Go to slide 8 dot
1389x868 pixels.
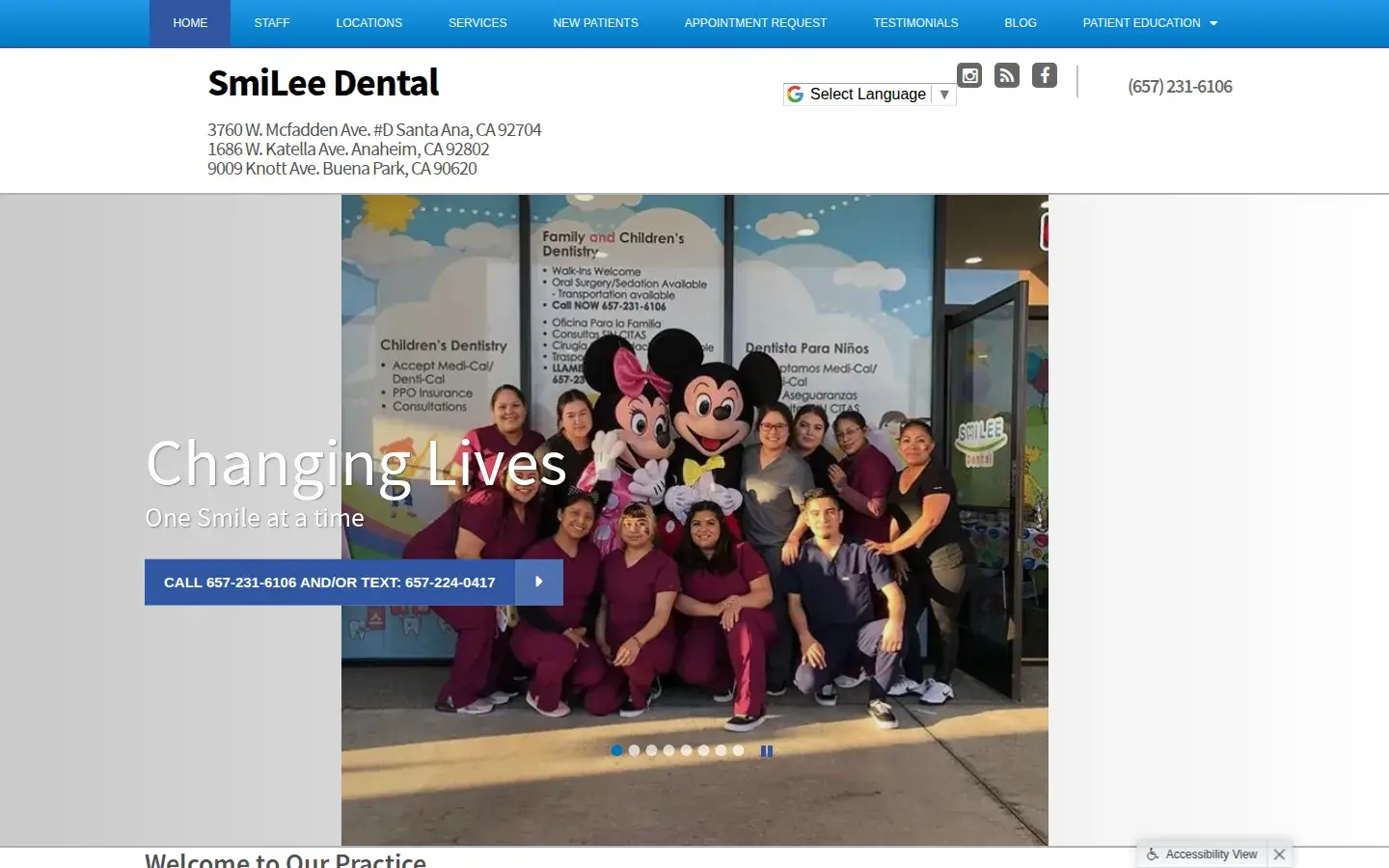point(738,750)
